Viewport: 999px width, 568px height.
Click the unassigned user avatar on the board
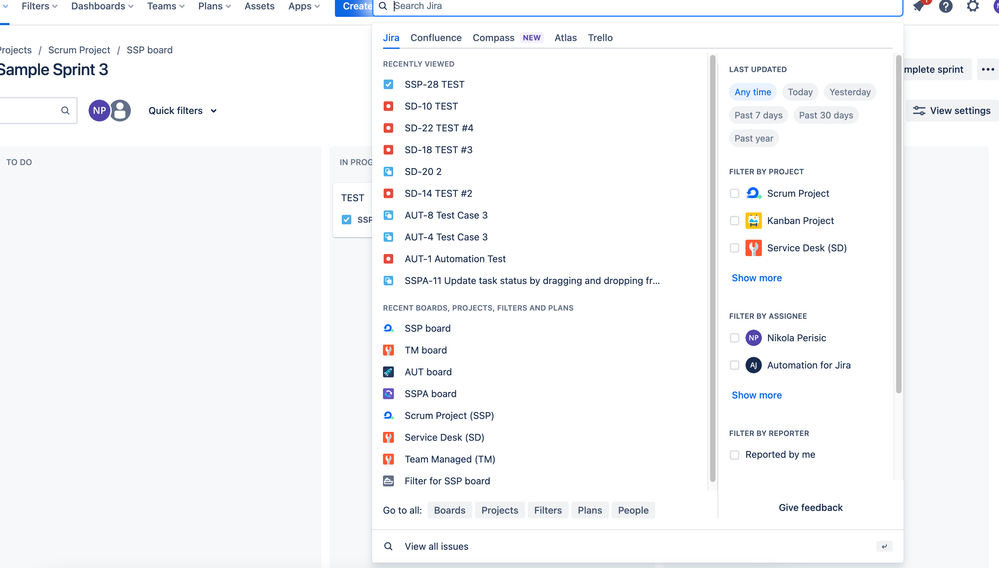coord(120,110)
